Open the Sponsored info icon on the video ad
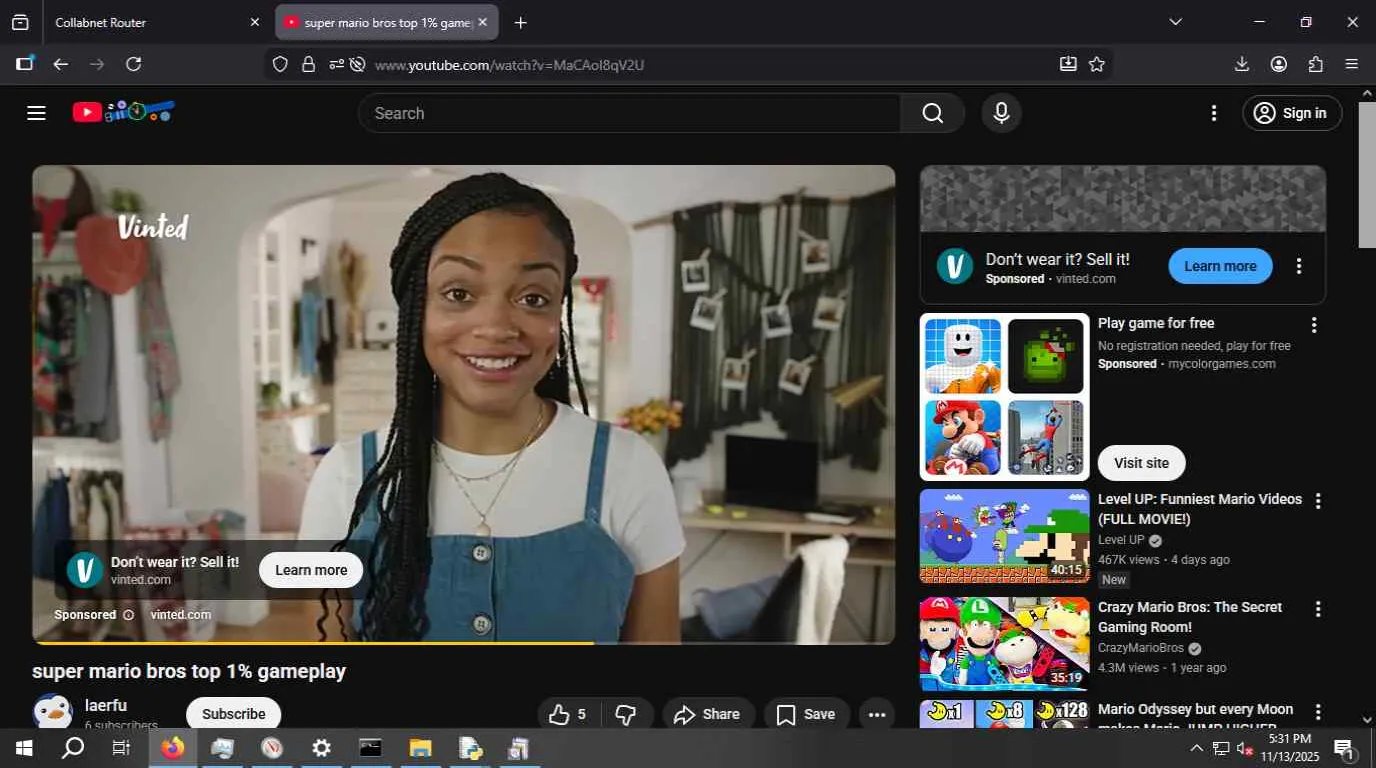 [x=128, y=615]
